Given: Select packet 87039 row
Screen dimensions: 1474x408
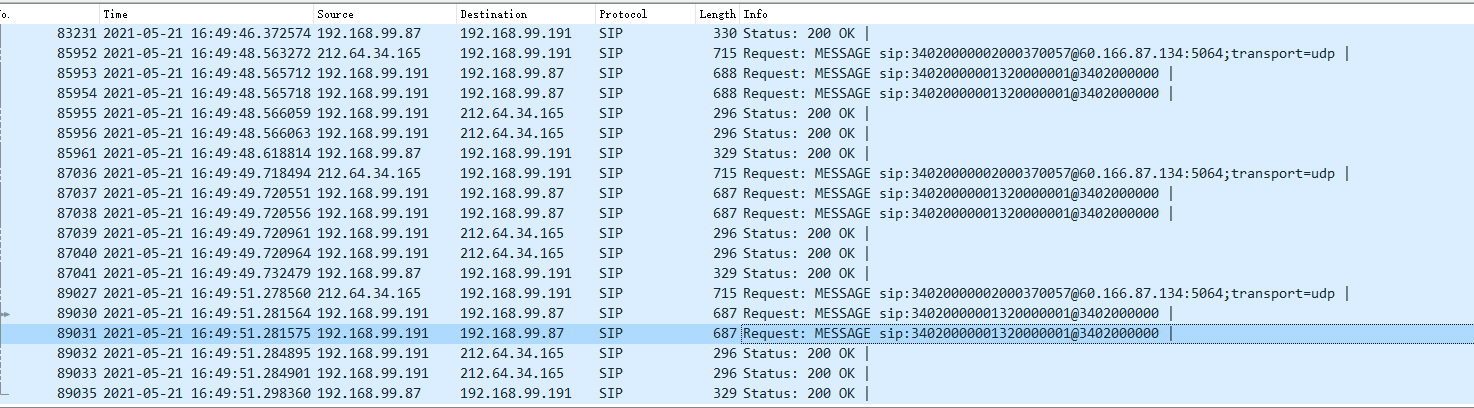Looking at the screenshot, I should (x=400, y=233).
